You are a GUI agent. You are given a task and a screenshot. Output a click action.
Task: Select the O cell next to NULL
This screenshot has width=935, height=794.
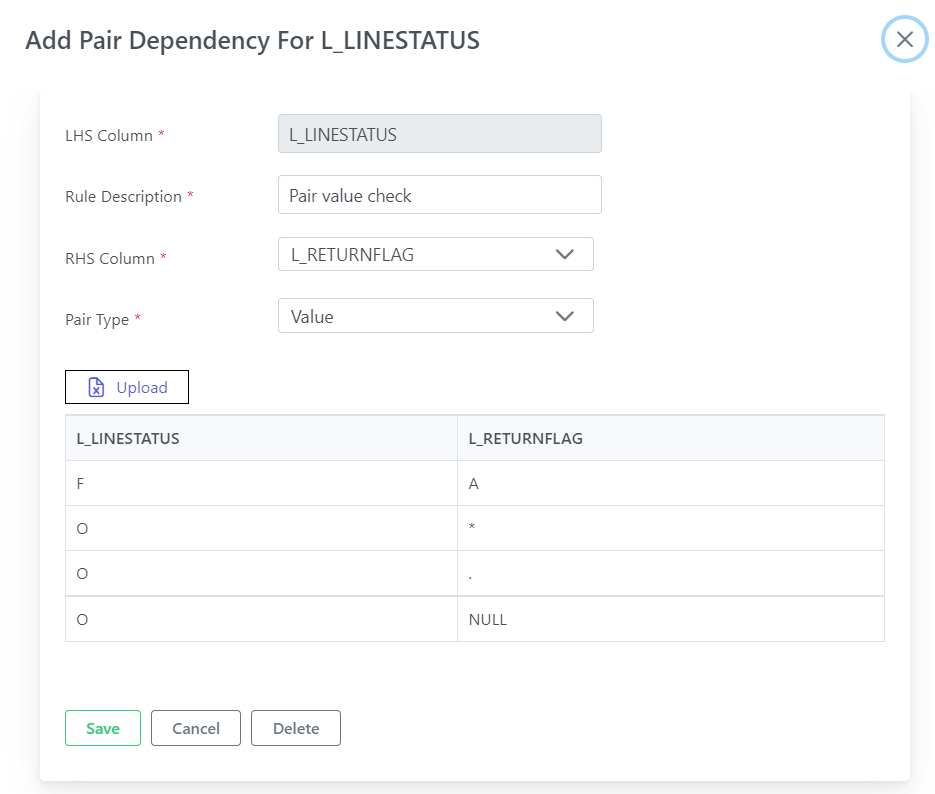[x=261, y=619]
